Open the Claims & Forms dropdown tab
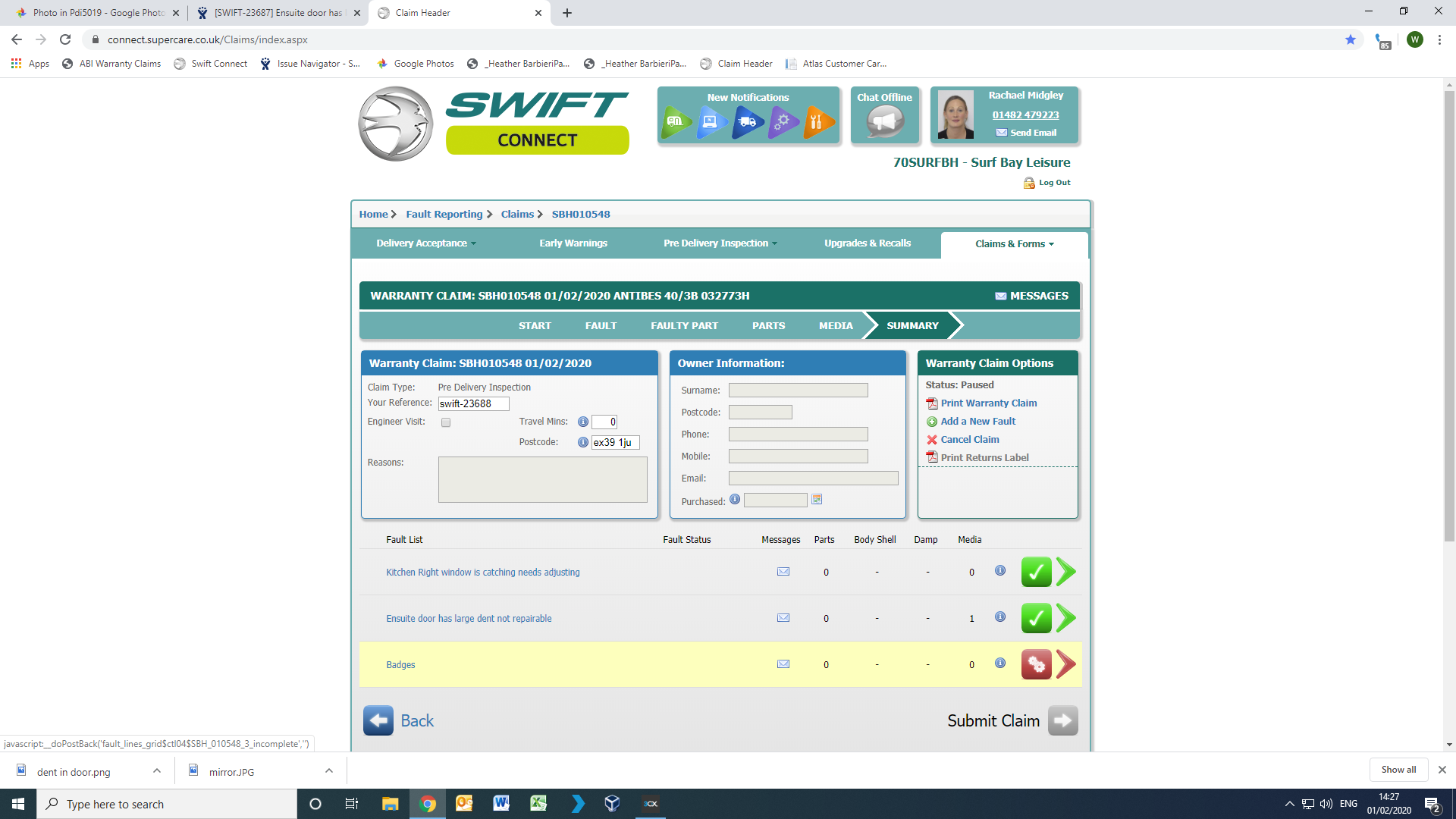 (1014, 244)
